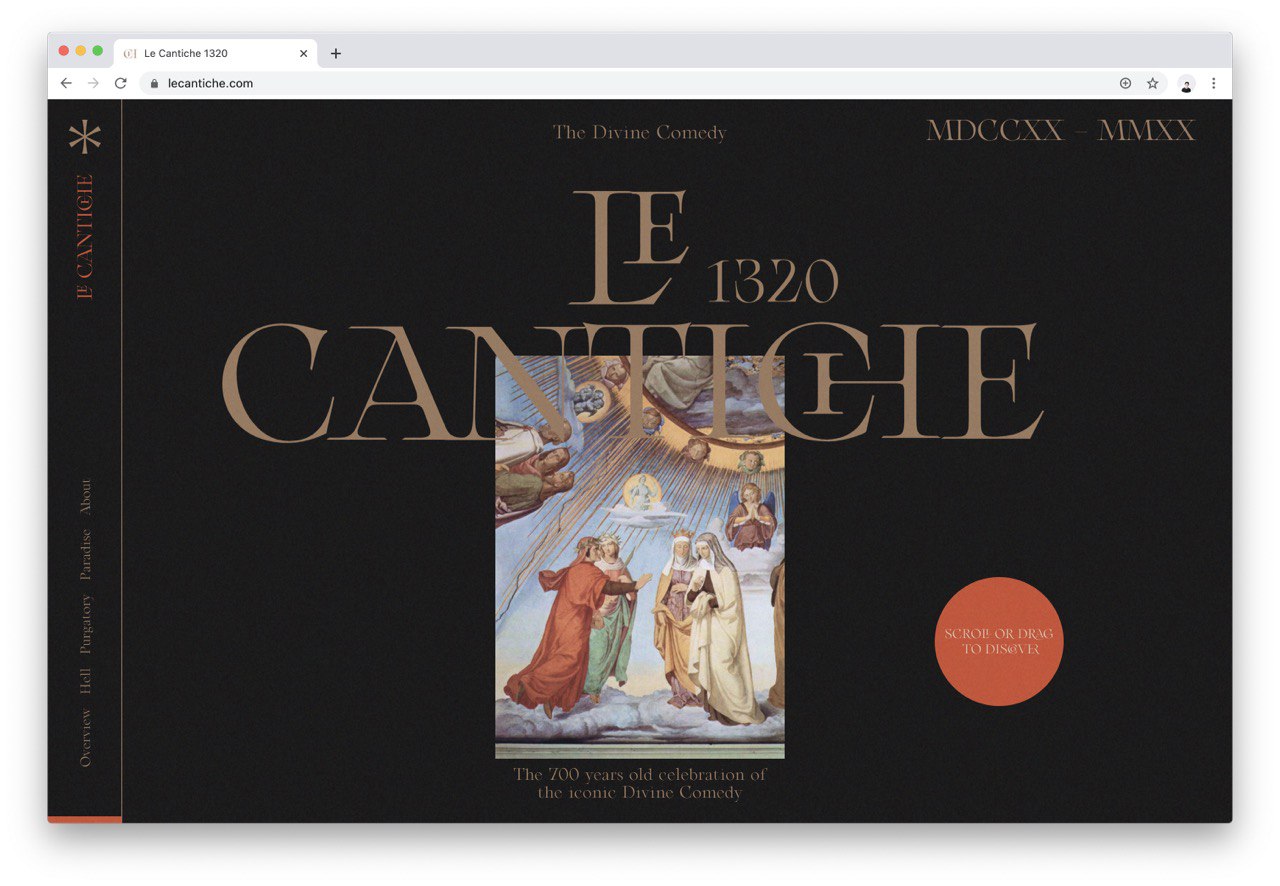Click the install plus-circle icon in address bar
Screen dimensions: 1280x886
(x=1125, y=83)
